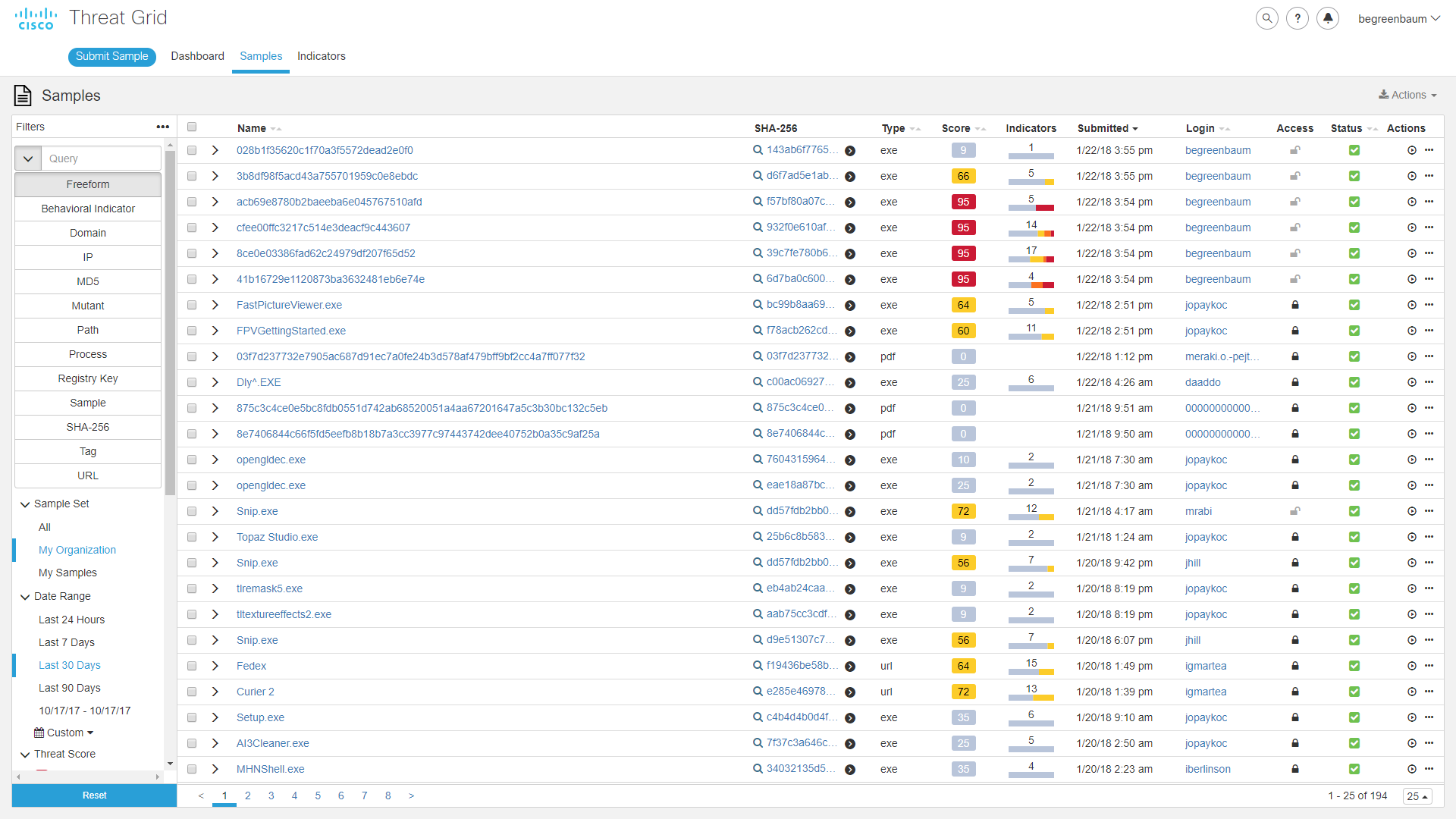The image size is (1456, 819).
Task: Switch to the Indicators tab
Action: 321,56
